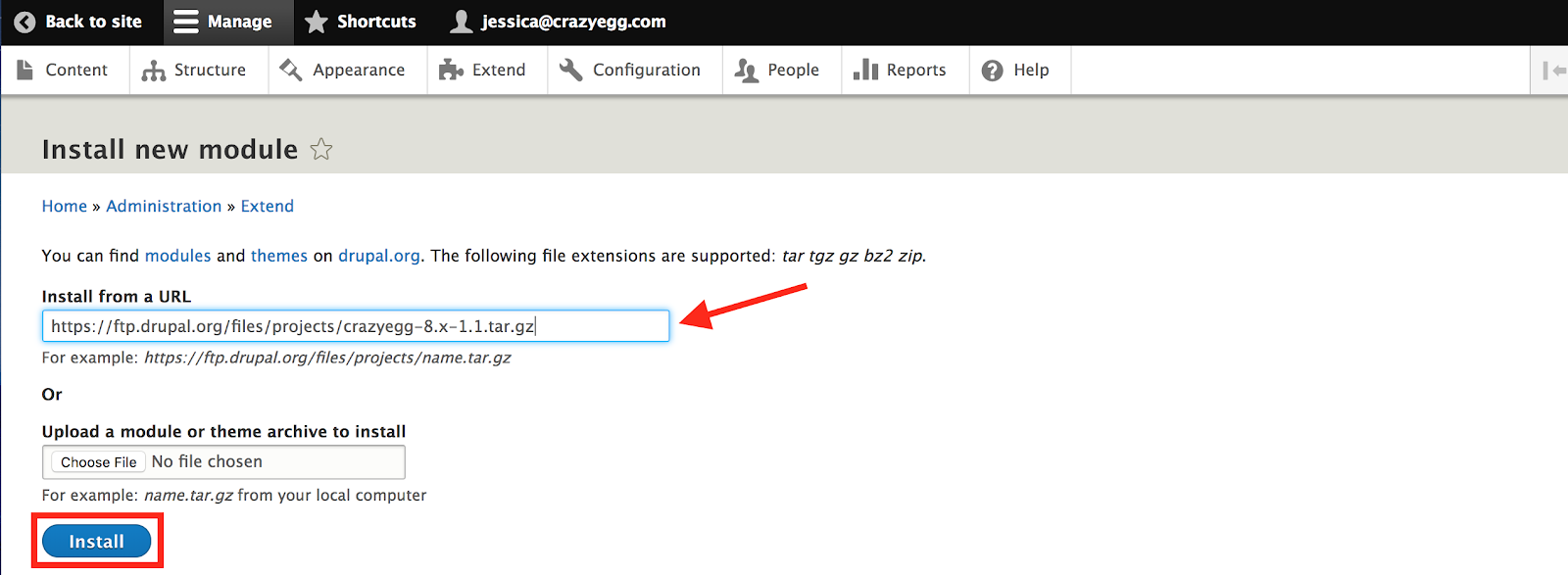Toggle the Manage toolbar tab

pos(227,22)
